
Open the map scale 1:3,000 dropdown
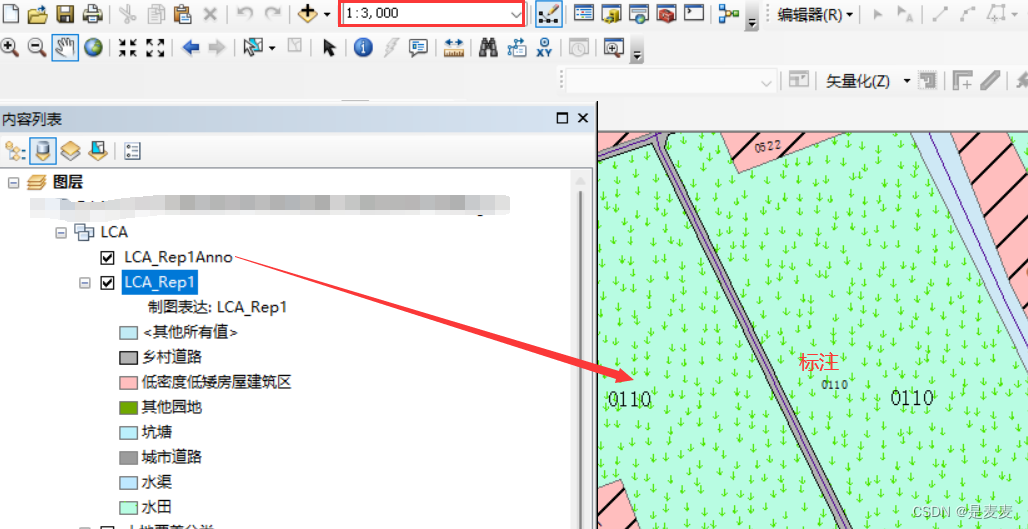pyautogui.click(x=515, y=14)
